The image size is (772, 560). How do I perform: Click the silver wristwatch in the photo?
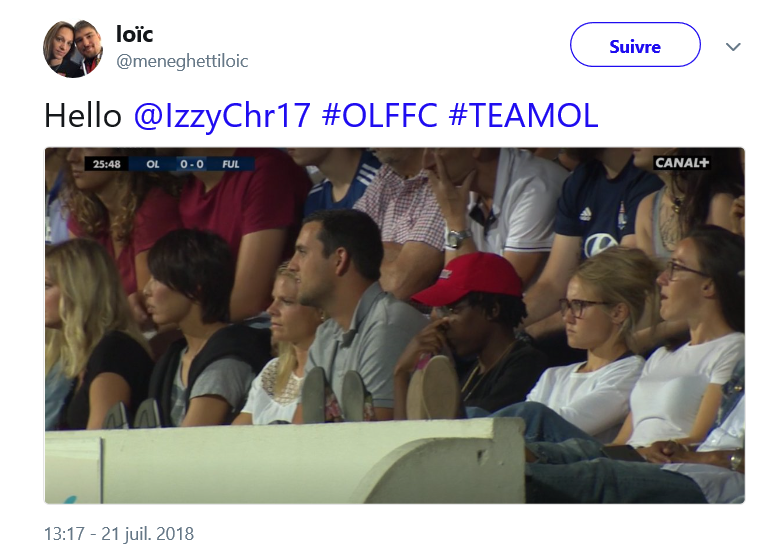tap(457, 238)
